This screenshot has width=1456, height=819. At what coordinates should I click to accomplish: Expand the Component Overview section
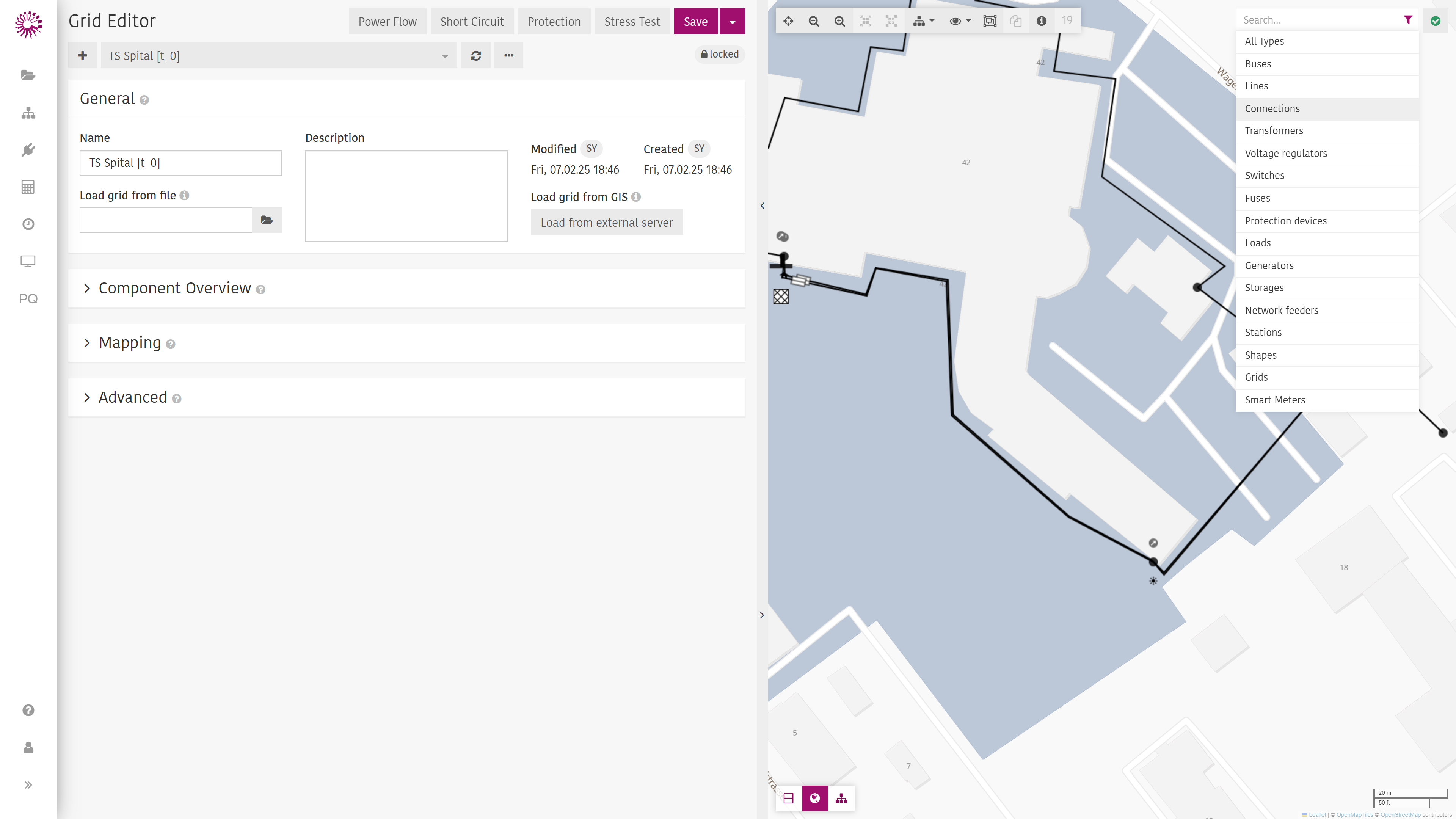click(407, 288)
